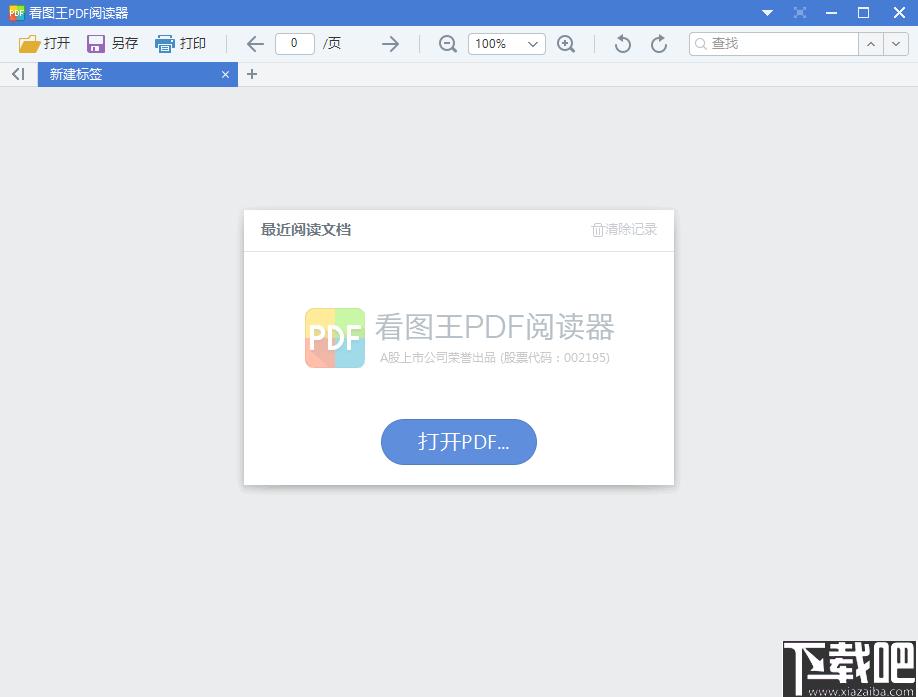The image size is (918, 697).
Task: Find the next search result with the down arrow
Action: [896, 44]
